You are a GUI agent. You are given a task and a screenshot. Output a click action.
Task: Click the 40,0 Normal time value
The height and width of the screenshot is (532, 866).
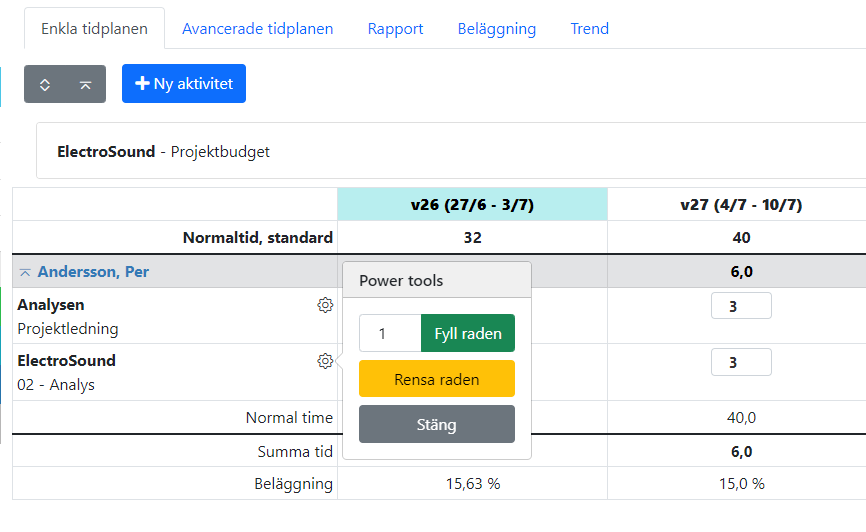click(741, 418)
